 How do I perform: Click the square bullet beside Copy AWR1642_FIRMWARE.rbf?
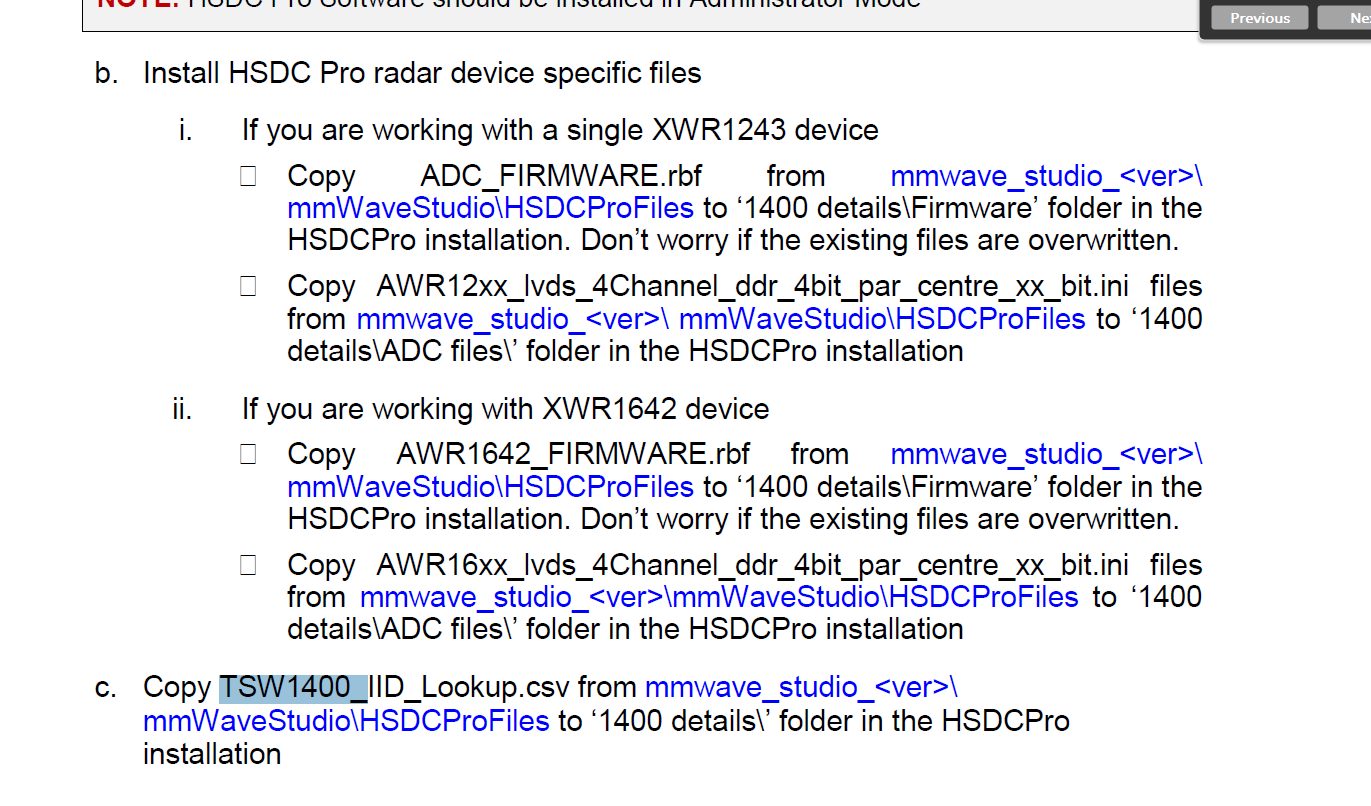(248, 455)
